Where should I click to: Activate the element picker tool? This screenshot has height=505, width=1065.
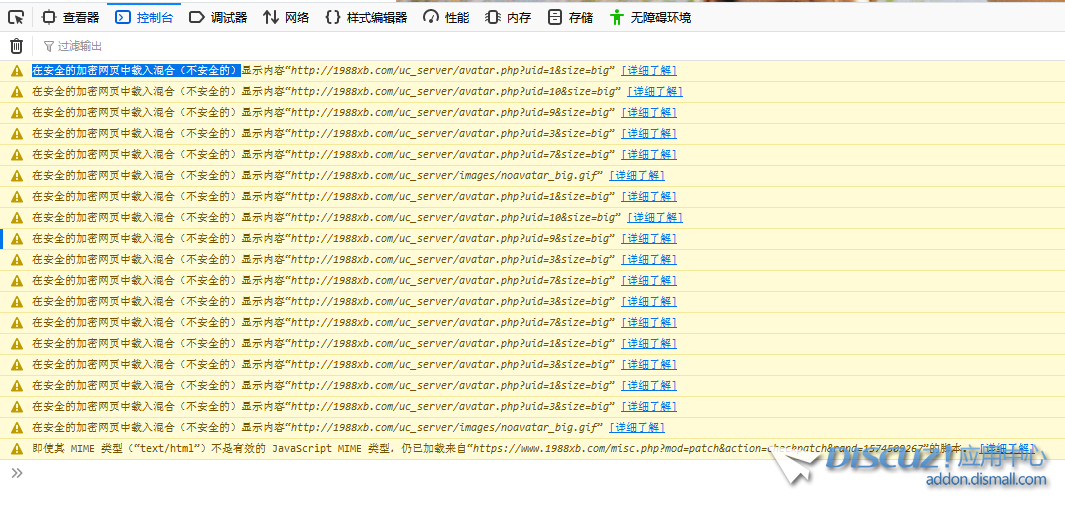16,17
